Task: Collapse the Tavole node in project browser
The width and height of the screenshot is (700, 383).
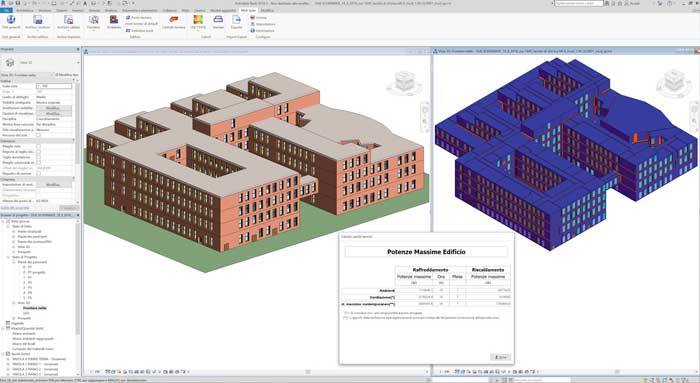Action: [3, 354]
